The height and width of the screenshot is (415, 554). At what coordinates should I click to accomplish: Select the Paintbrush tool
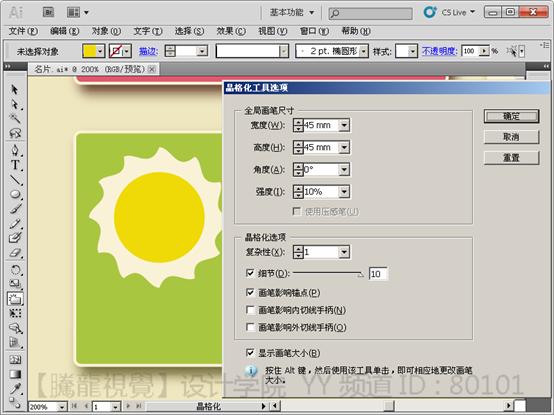click(15, 209)
